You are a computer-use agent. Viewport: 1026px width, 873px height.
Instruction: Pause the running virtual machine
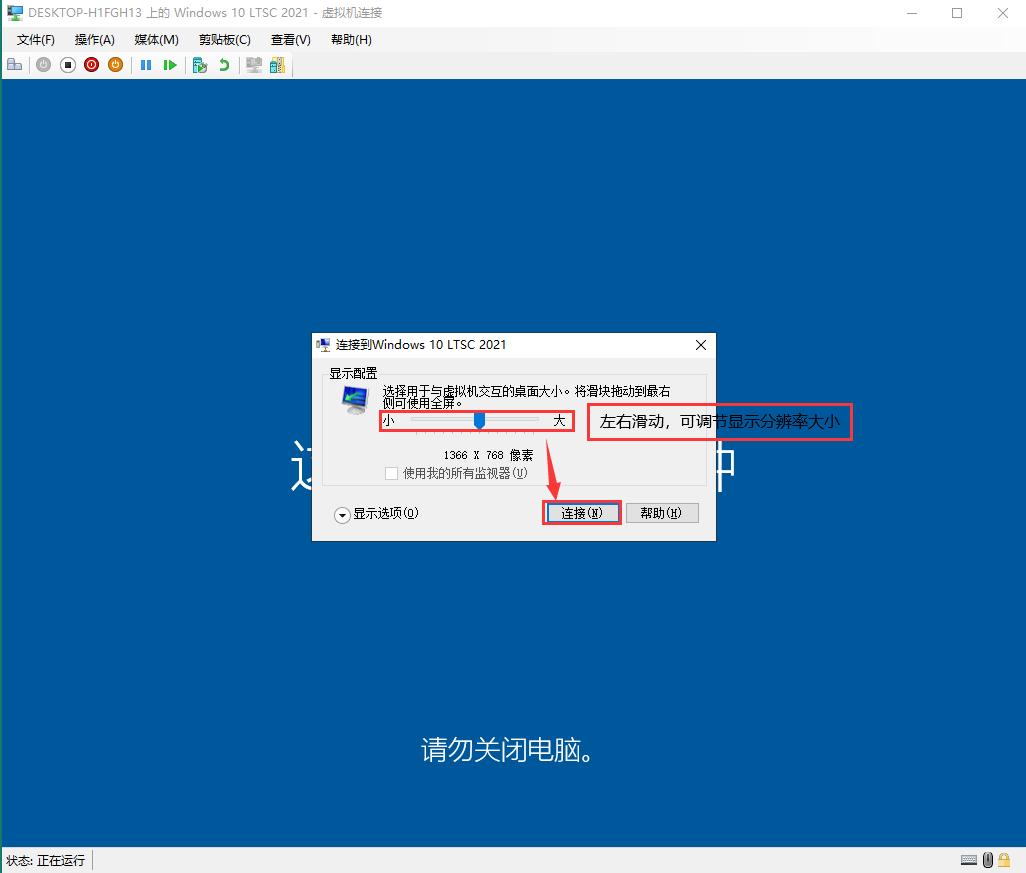147,64
